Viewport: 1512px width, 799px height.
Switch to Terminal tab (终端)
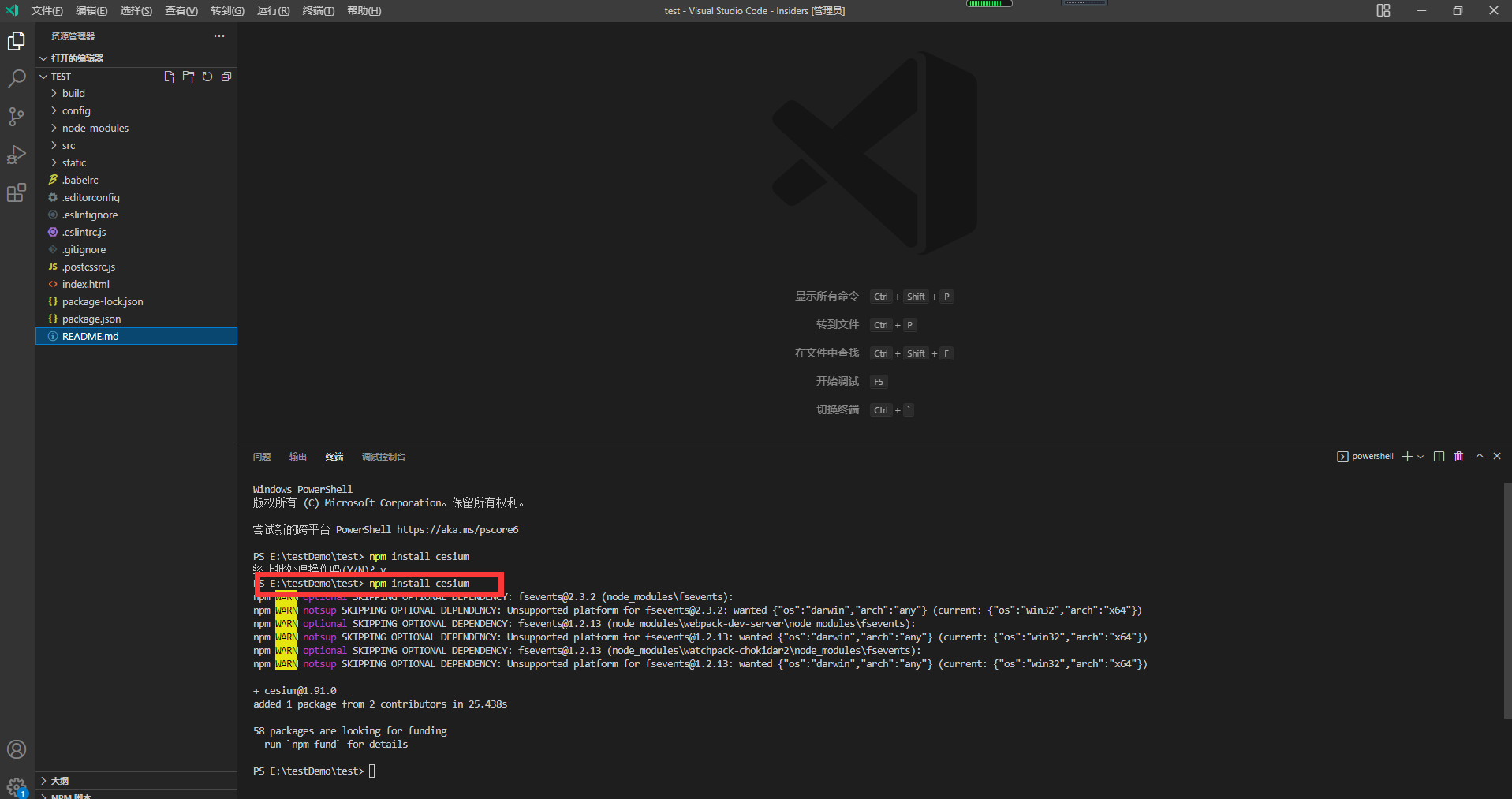pyautogui.click(x=334, y=457)
